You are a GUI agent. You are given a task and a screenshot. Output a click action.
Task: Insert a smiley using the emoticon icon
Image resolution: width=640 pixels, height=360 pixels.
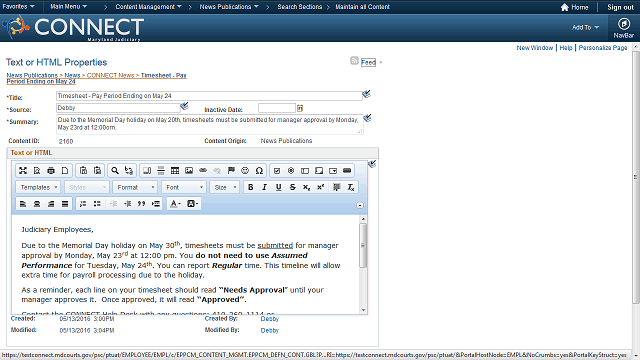pyautogui.click(x=245, y=171)
